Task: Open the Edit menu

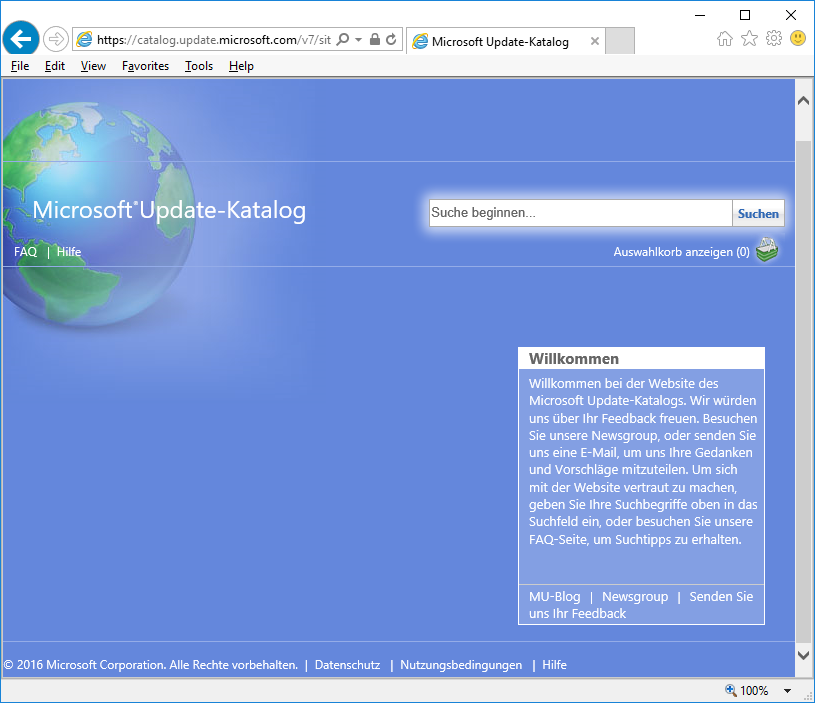Action: (55, 66)
